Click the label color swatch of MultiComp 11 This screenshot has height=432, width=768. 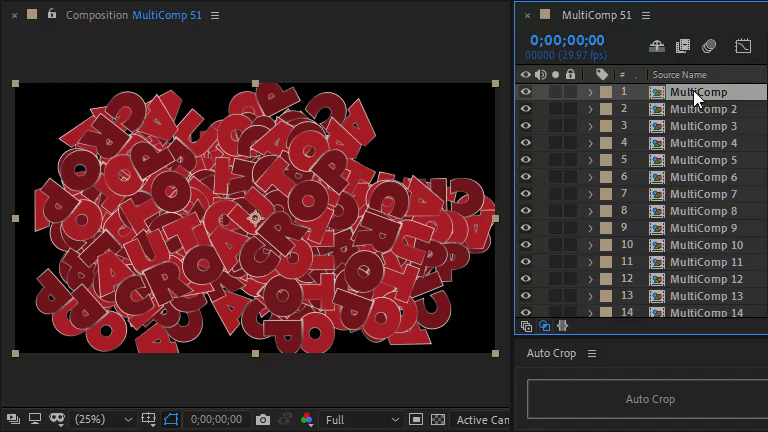pyautogui.click(x=606, y=262)
